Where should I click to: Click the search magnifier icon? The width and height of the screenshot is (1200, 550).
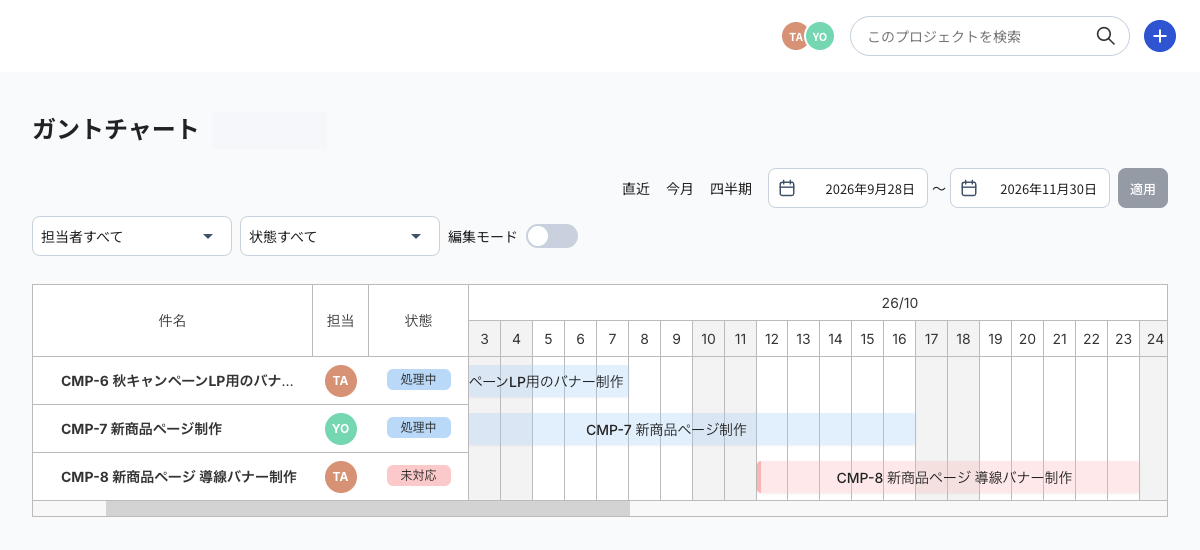1105,36
